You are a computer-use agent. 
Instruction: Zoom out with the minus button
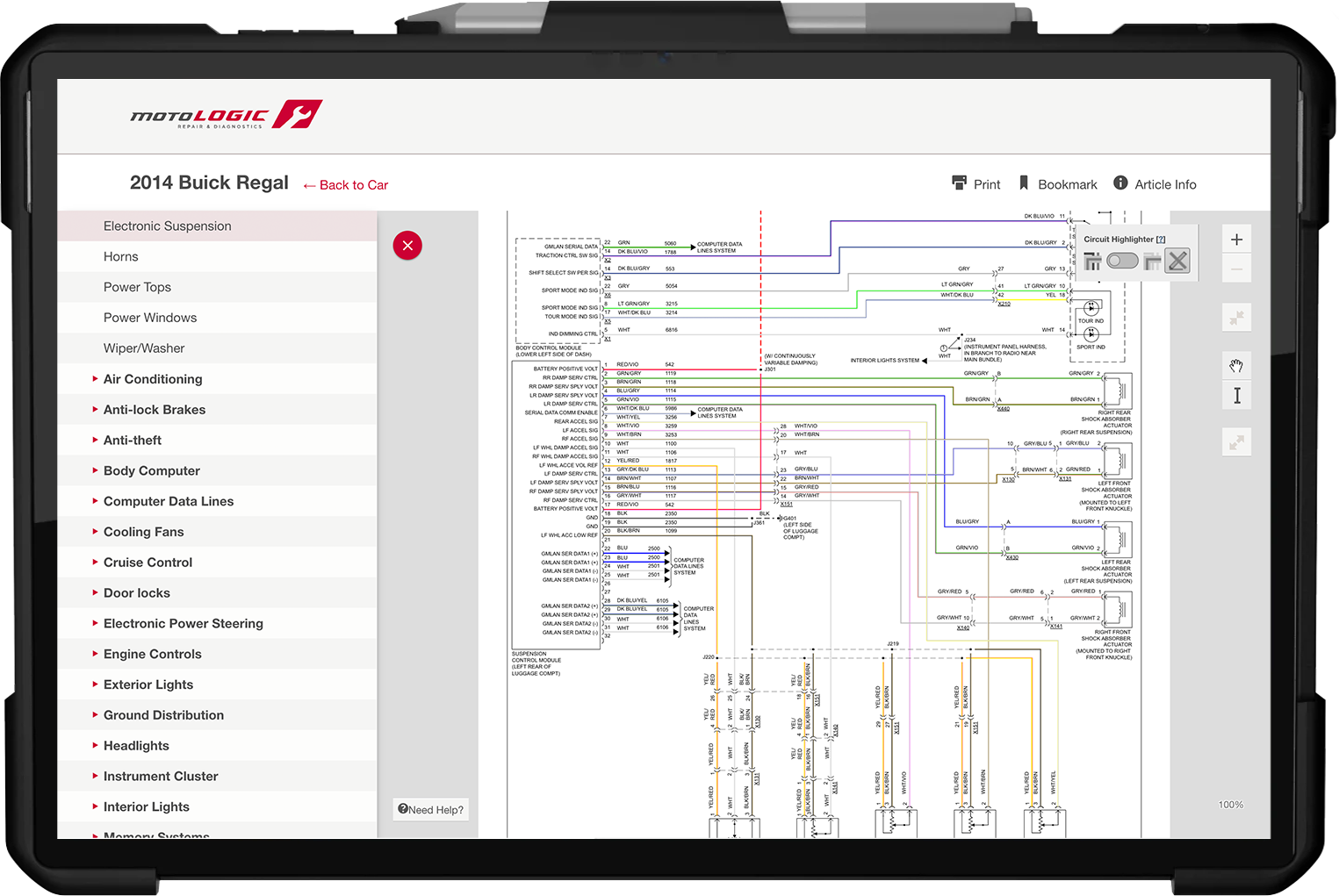tap(1236, 269)
